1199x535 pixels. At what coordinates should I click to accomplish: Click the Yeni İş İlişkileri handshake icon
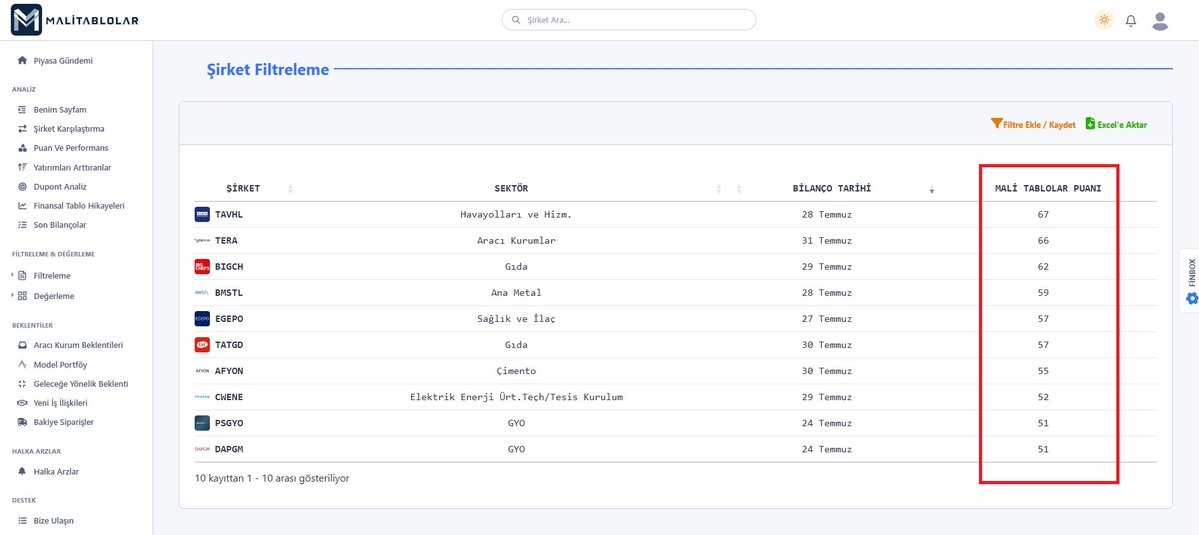(22, 403)
